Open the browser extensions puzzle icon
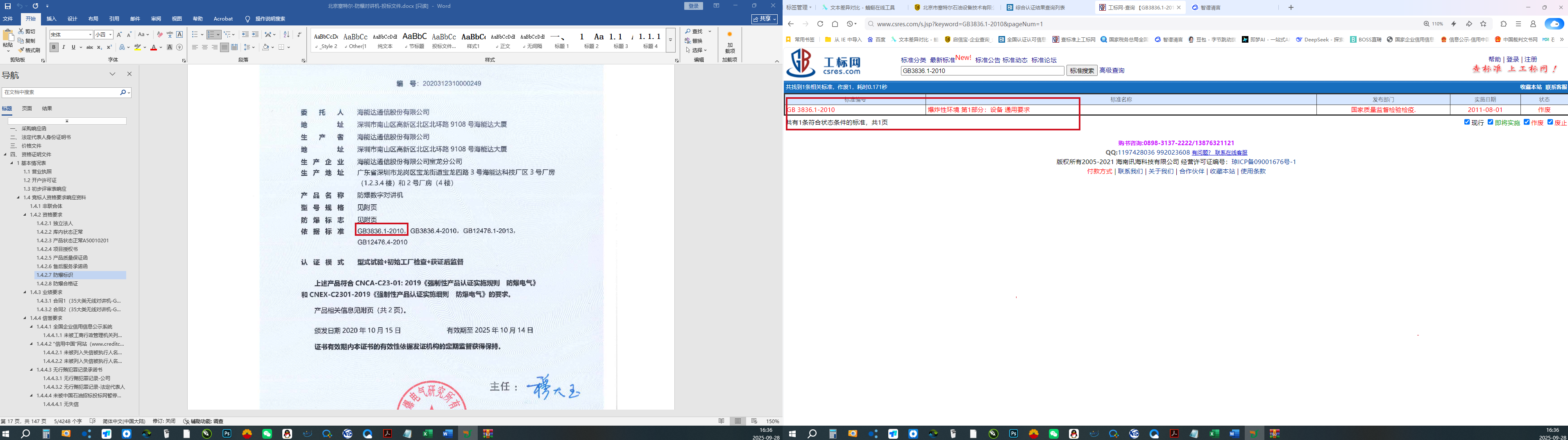 point(1504,24)
